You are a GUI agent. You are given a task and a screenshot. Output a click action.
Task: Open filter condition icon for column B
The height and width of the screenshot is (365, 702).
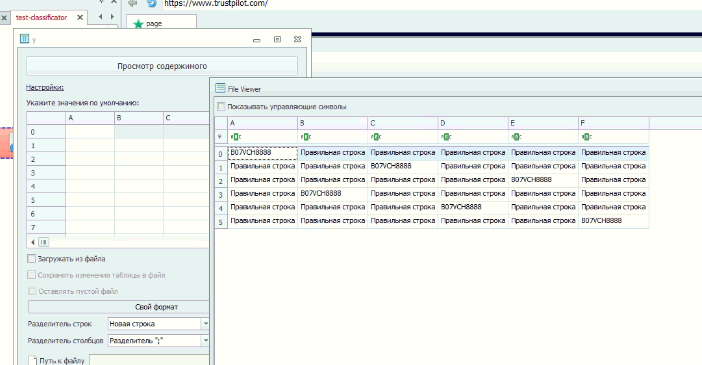tap(306, 137)
